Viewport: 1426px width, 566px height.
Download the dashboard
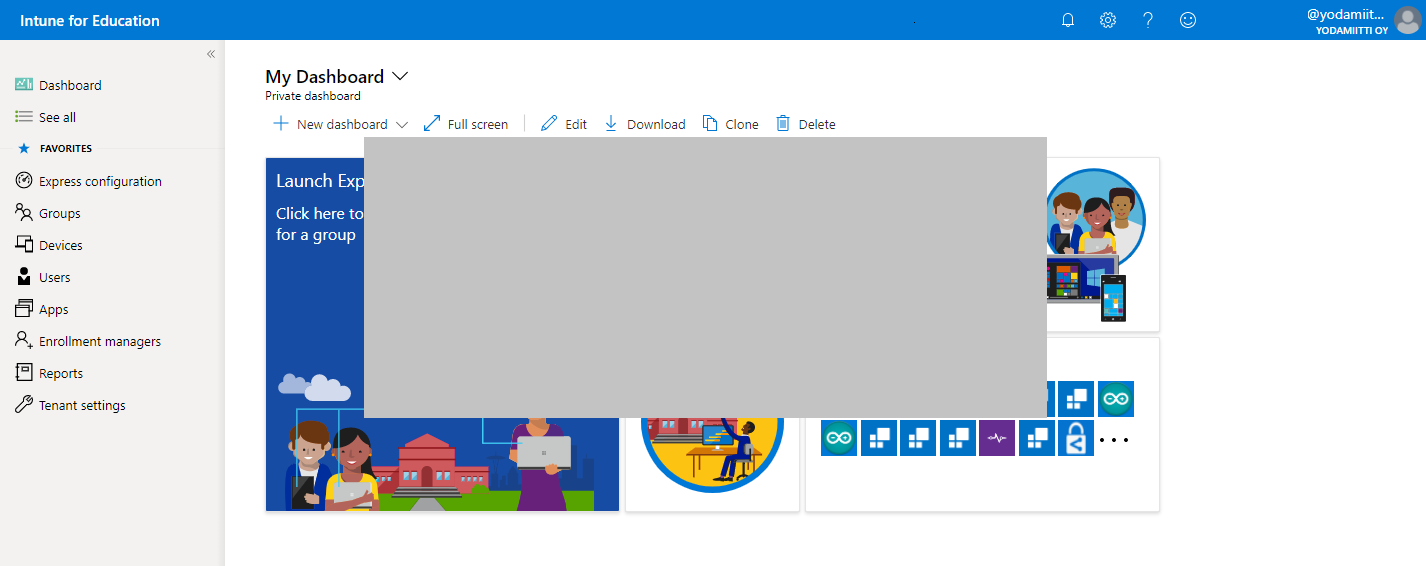click(x=644, y=124)
